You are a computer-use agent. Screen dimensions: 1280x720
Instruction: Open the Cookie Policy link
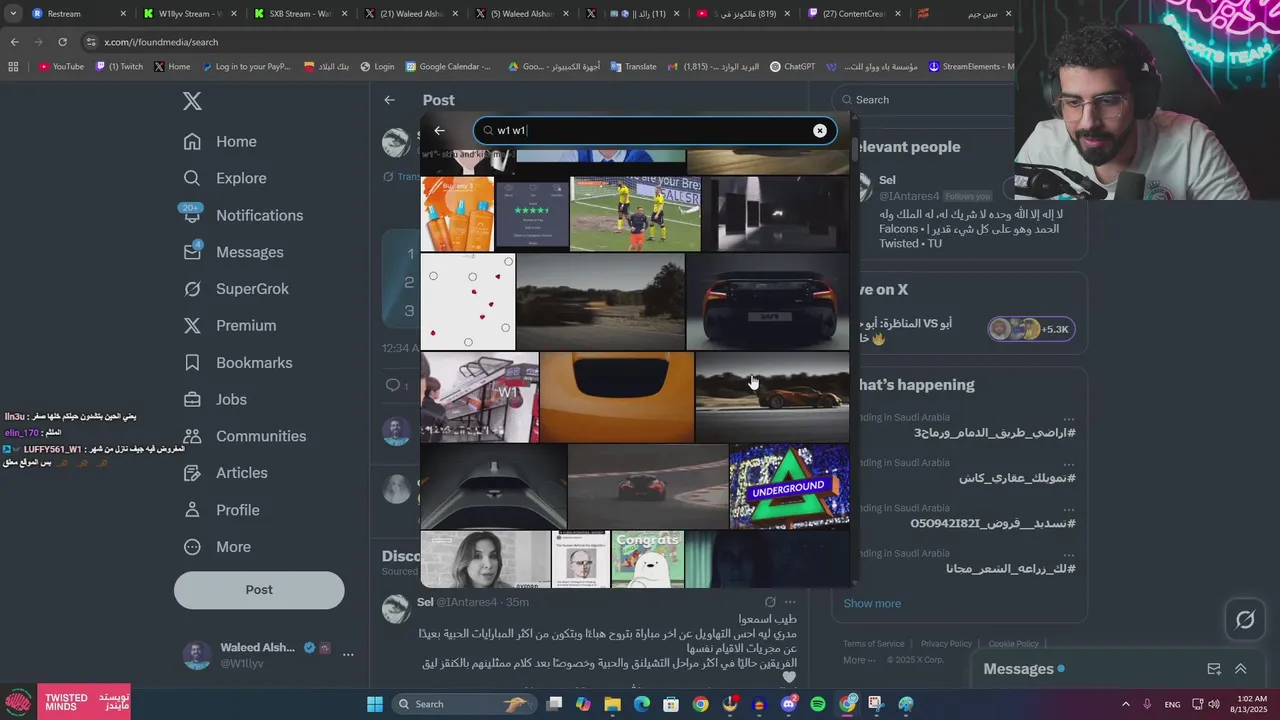[x=1013, y=644]
